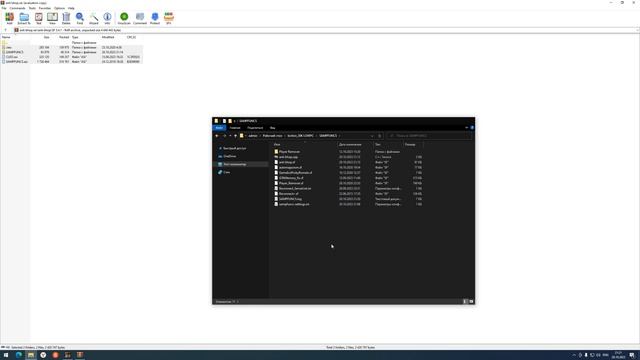
Task: Click the Delete trash can toolbar icon
Action: (66, 18)
